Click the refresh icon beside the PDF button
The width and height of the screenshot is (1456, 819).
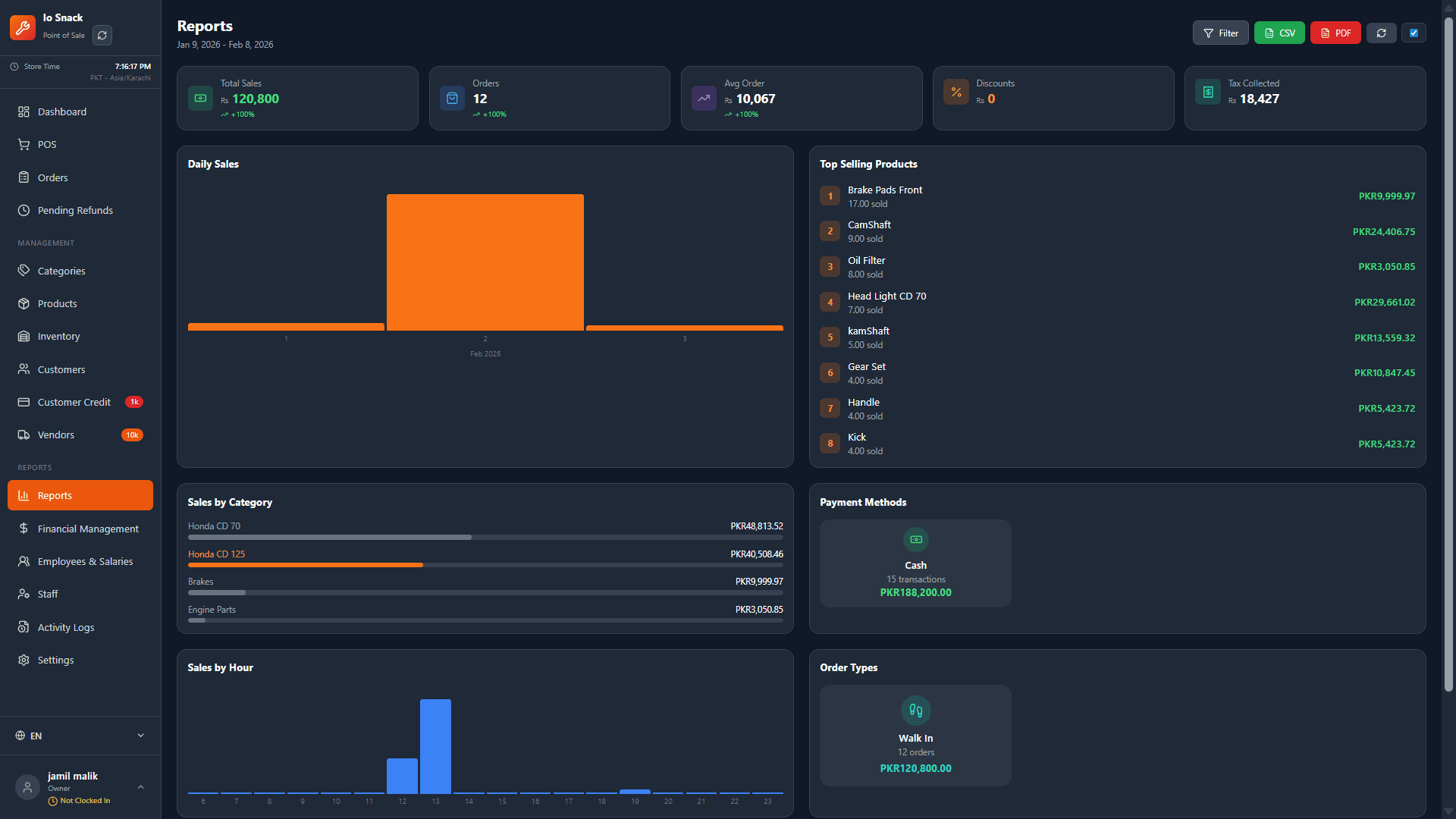click(x=1381, y=33)
